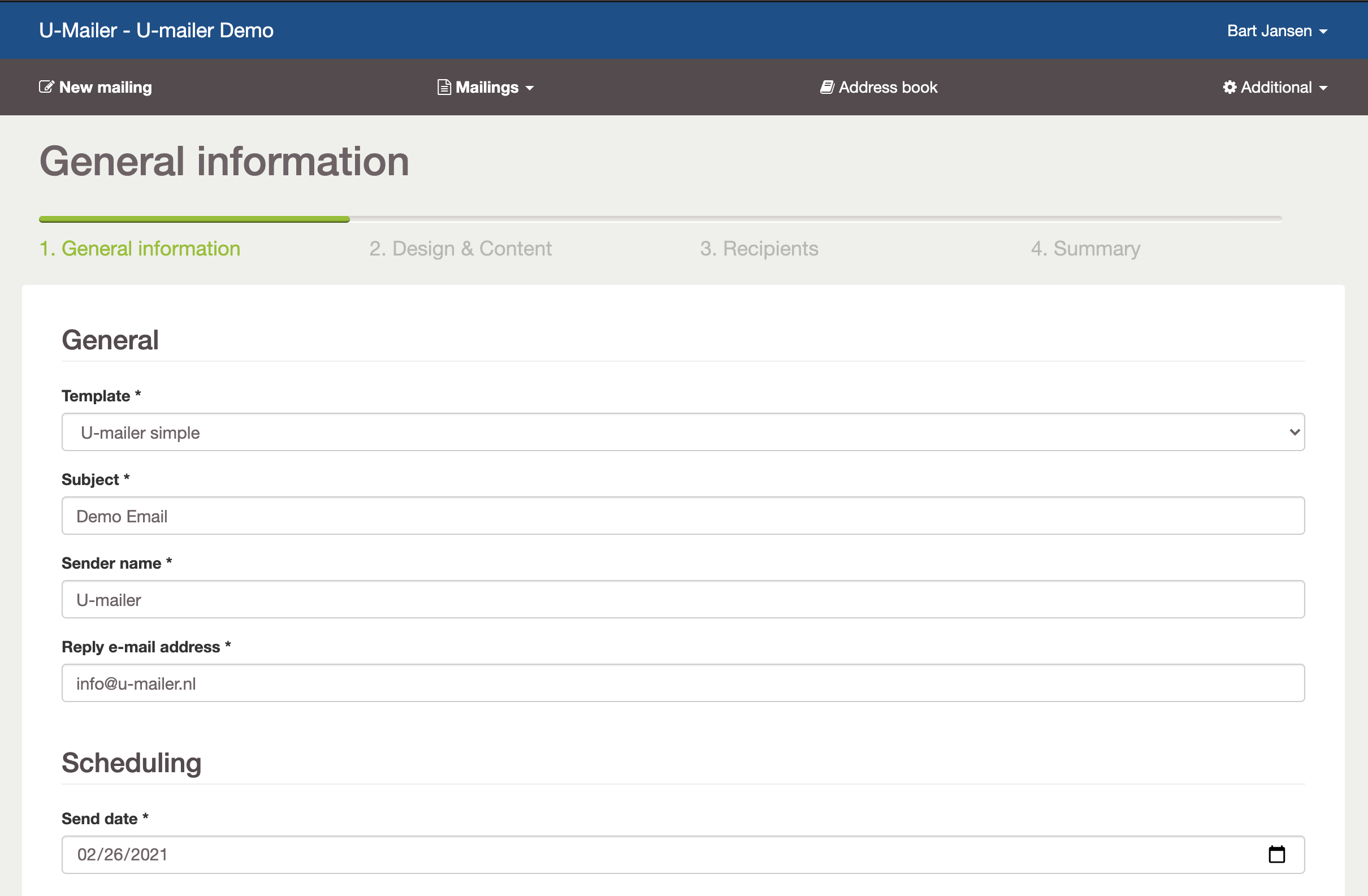Click the U-Mailer Demo brand link
Viewport: 1368px width, 896px height.
156,31
